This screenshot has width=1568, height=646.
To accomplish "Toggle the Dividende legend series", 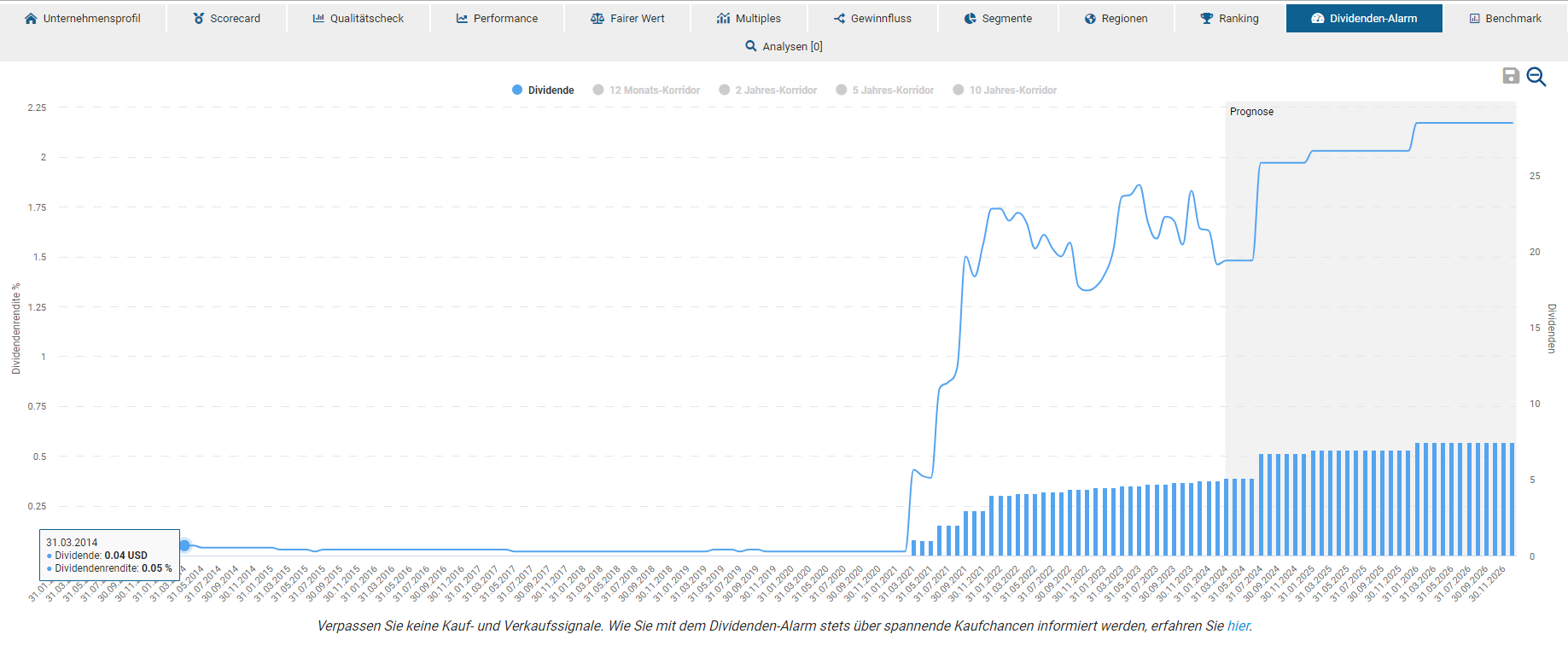I will click(543, 90).
